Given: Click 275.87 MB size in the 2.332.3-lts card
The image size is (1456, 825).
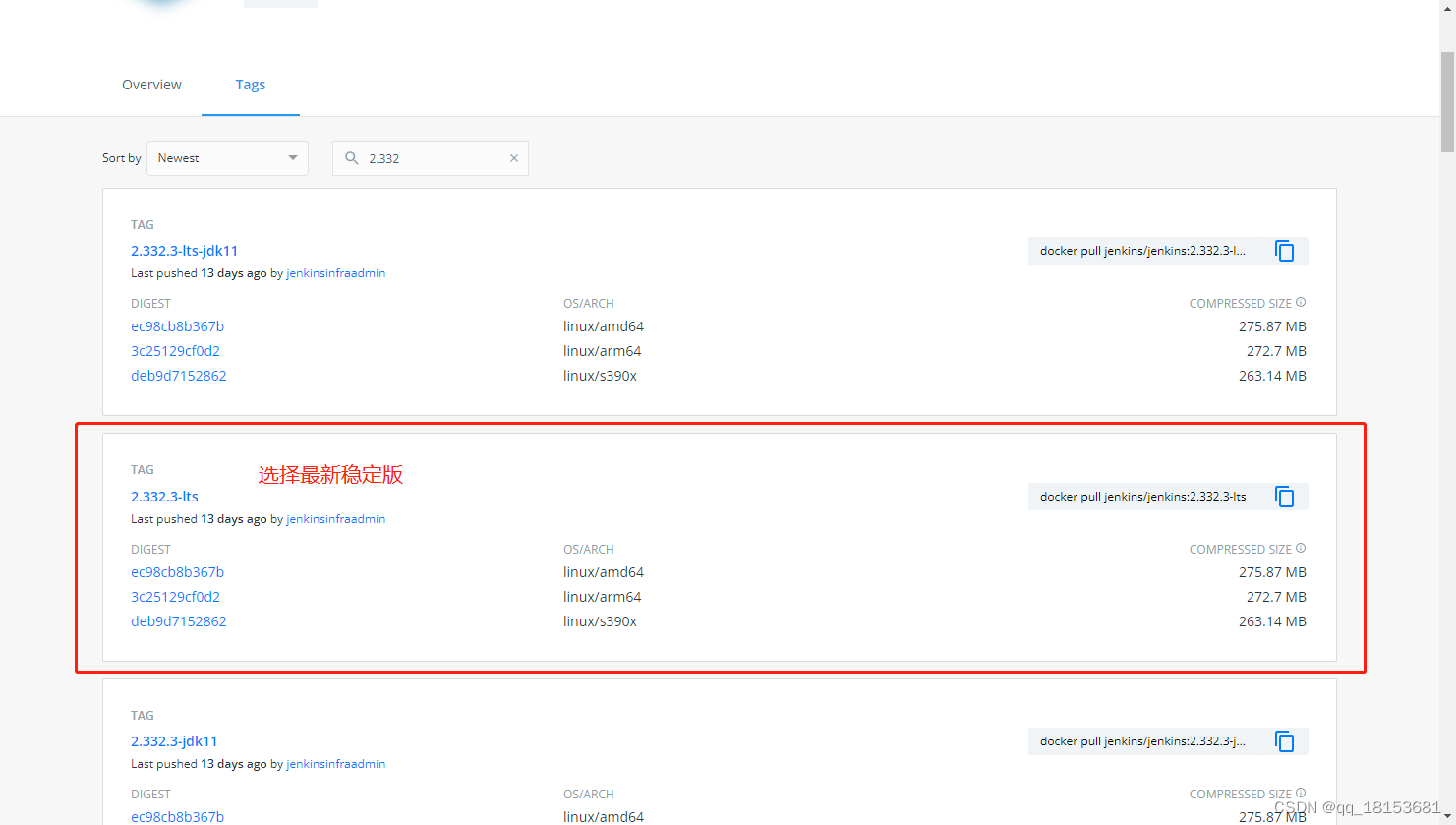Looking at the screenshot, I should [1272, 572].
